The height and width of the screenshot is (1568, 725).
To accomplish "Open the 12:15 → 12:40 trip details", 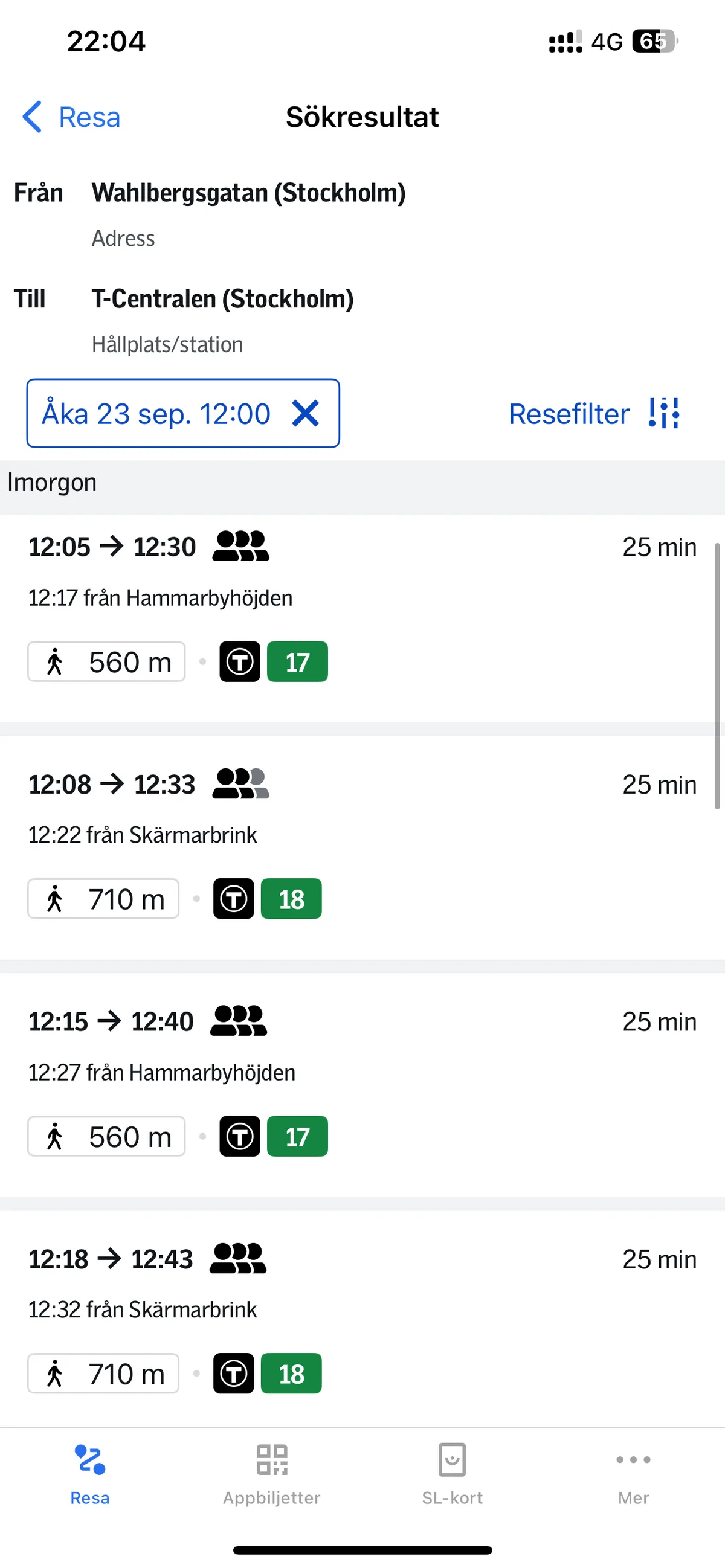I will click(x=426, y=1072).
